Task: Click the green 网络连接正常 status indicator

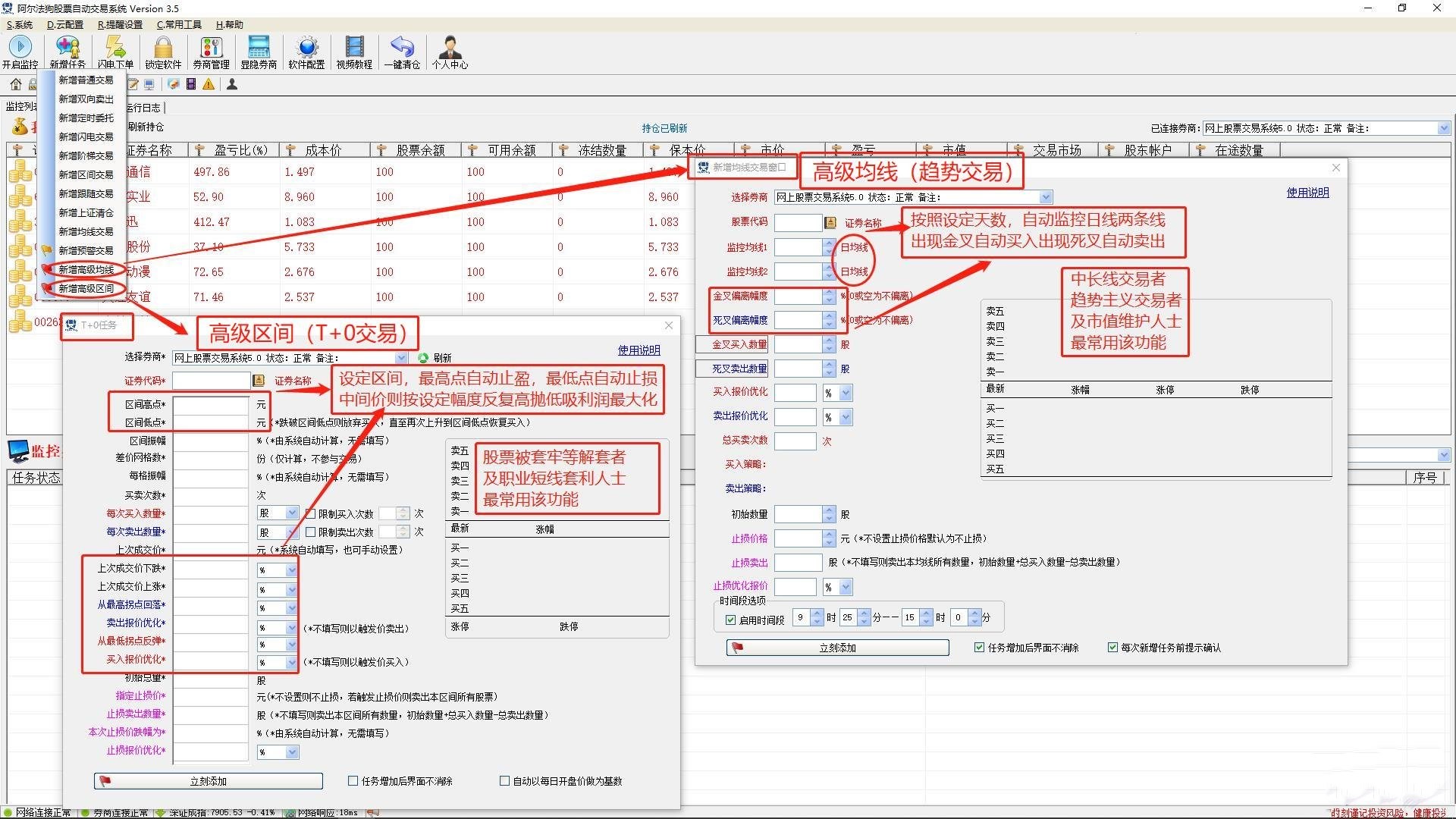Action: (8, 812)
